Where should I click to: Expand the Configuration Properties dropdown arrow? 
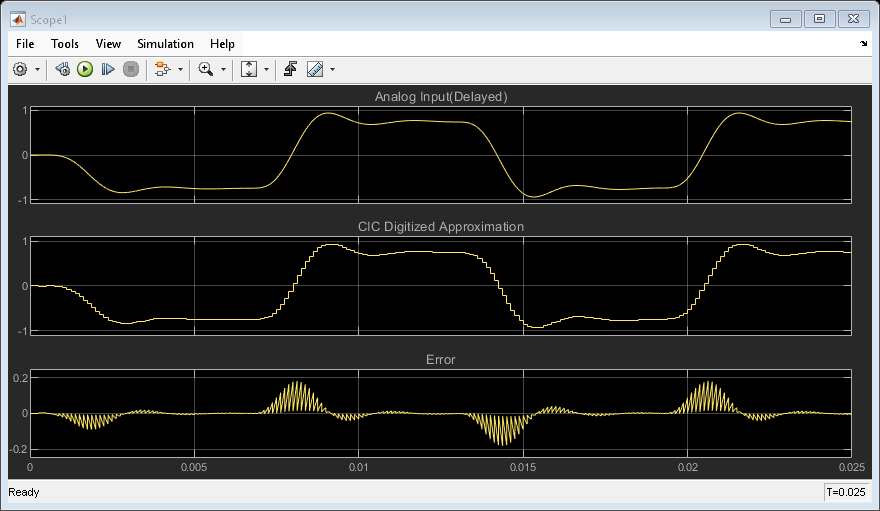pos(38,70)
